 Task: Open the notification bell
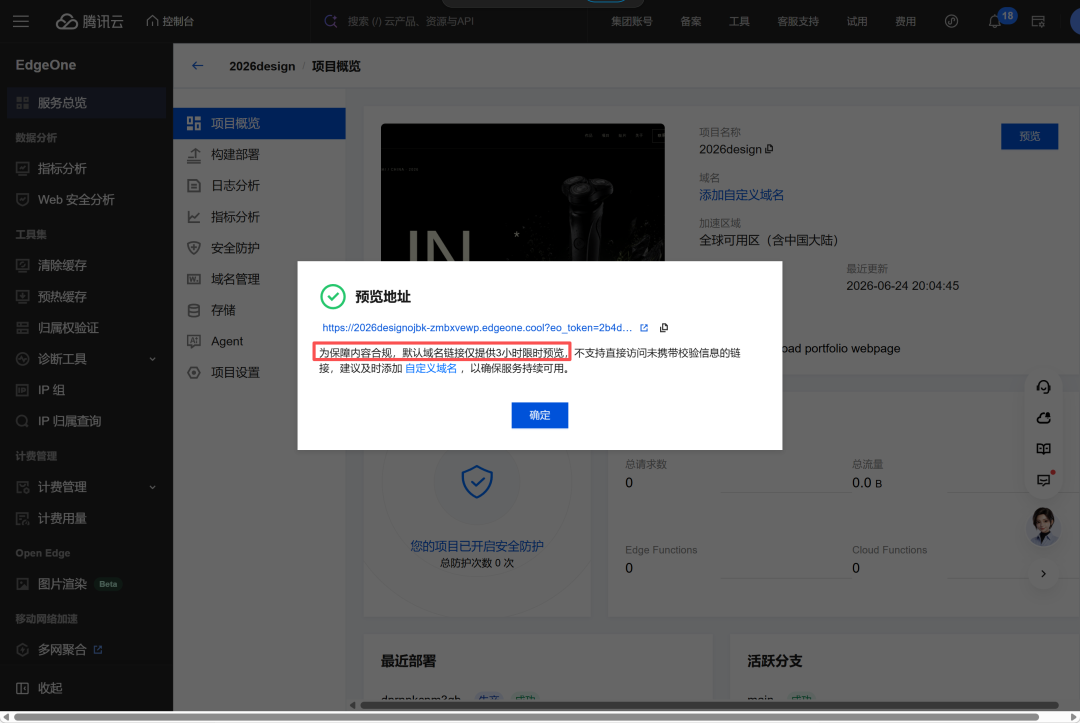point(994,22)
